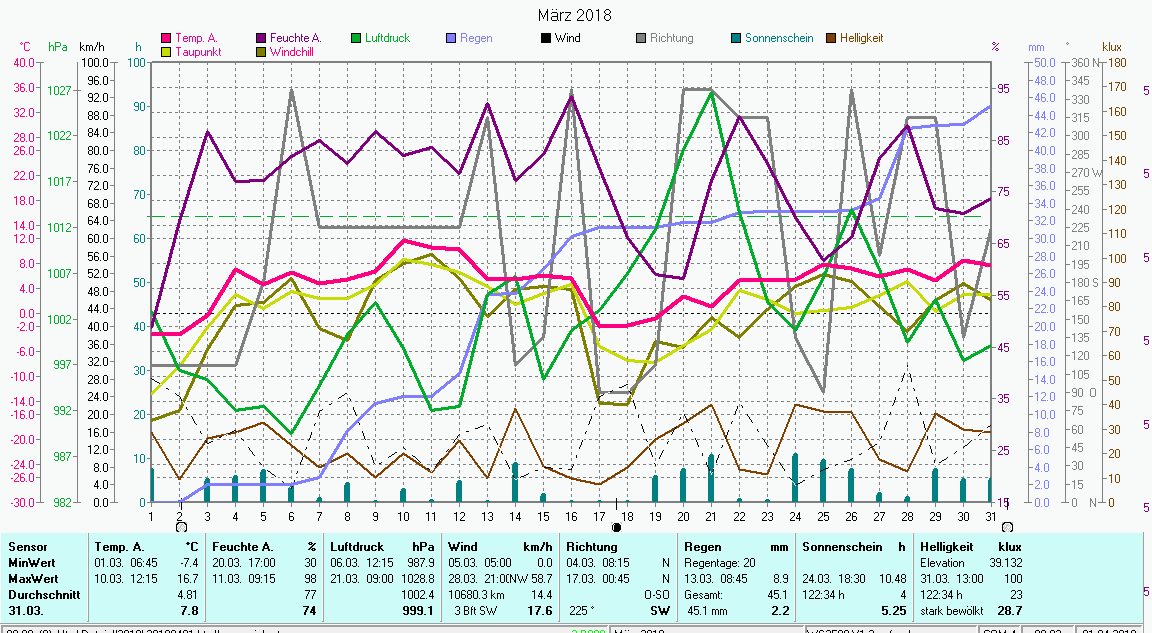
Task: Click the black Wind legend swatch
Action: point(546,38)
